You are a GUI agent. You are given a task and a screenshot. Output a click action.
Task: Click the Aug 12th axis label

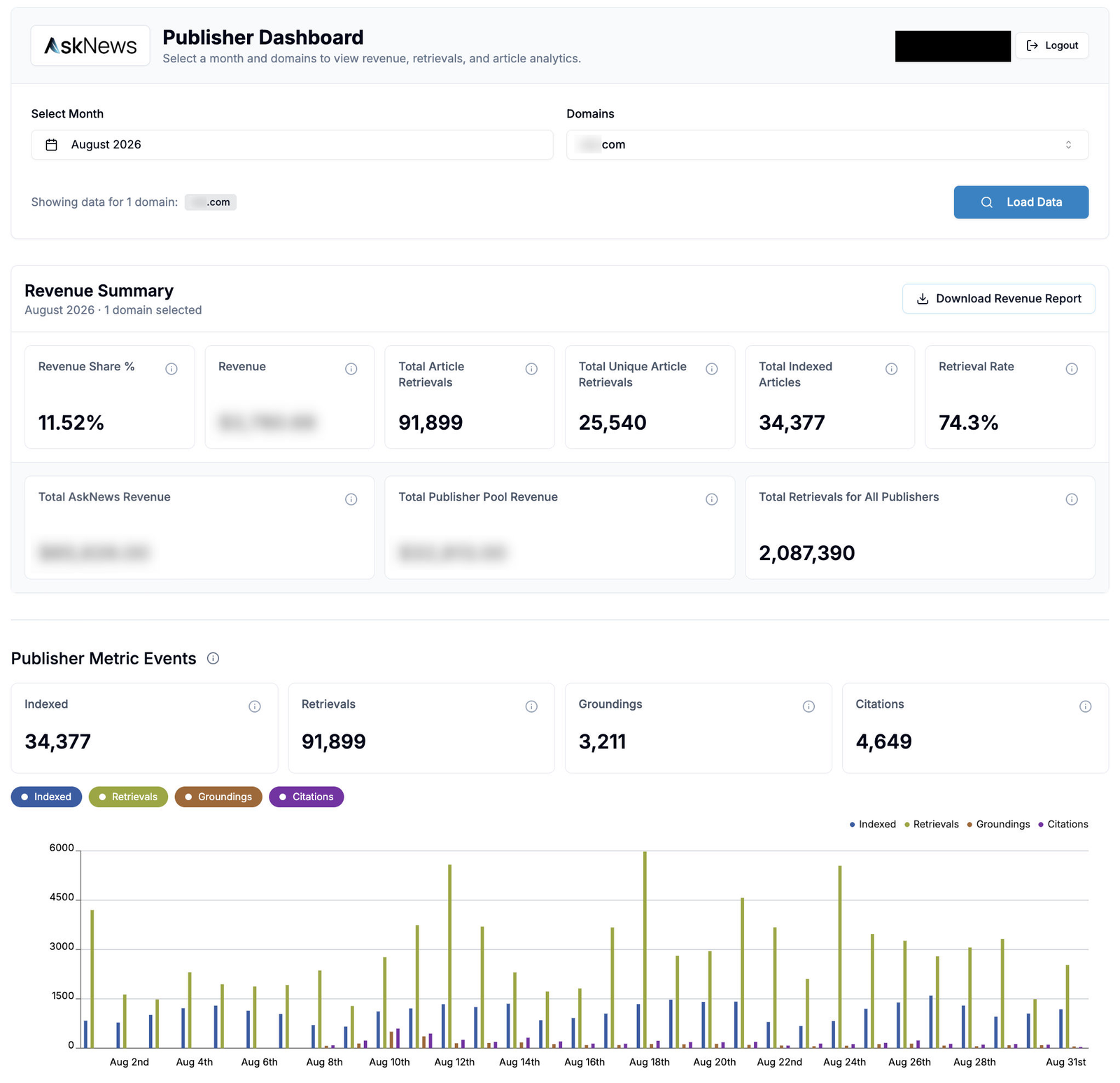point(454,1062)
